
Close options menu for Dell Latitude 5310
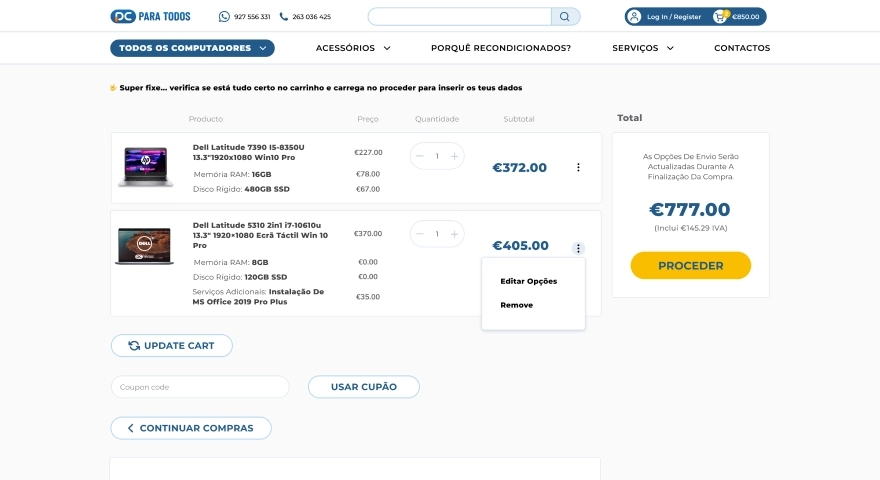578,248
